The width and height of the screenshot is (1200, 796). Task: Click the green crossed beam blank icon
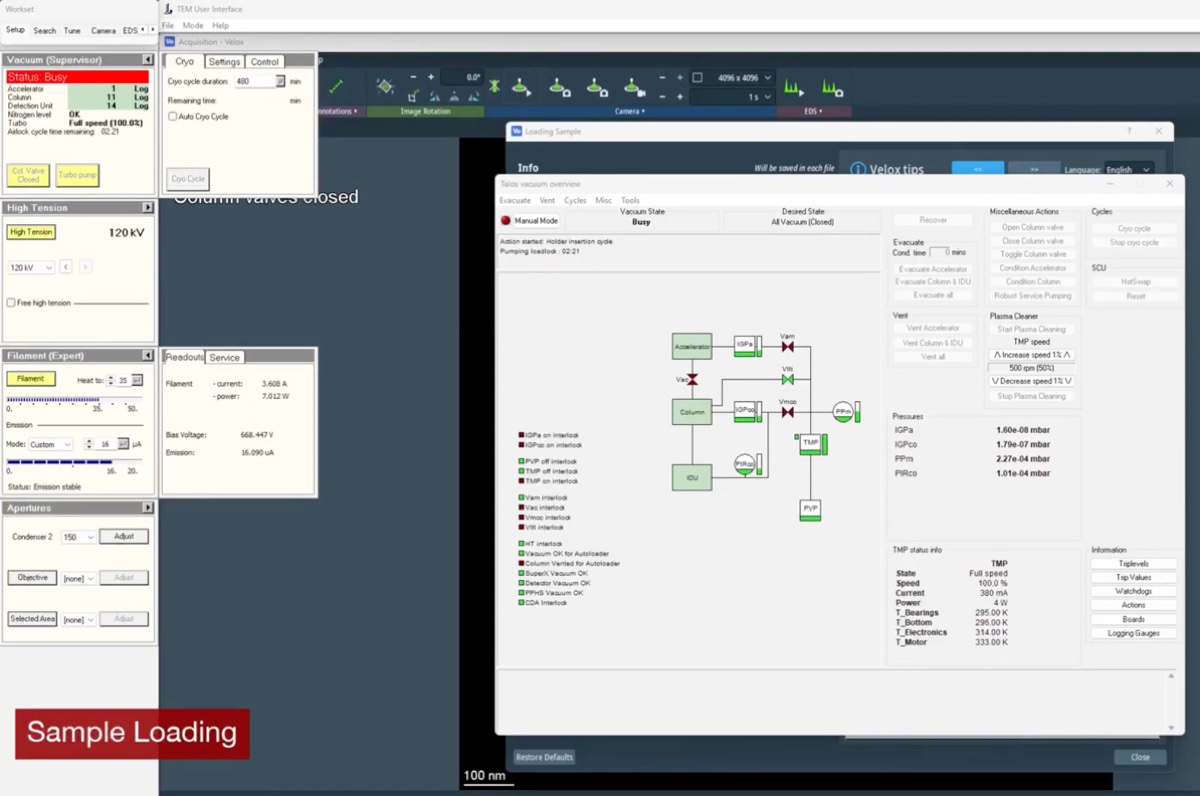pos(494,87)
